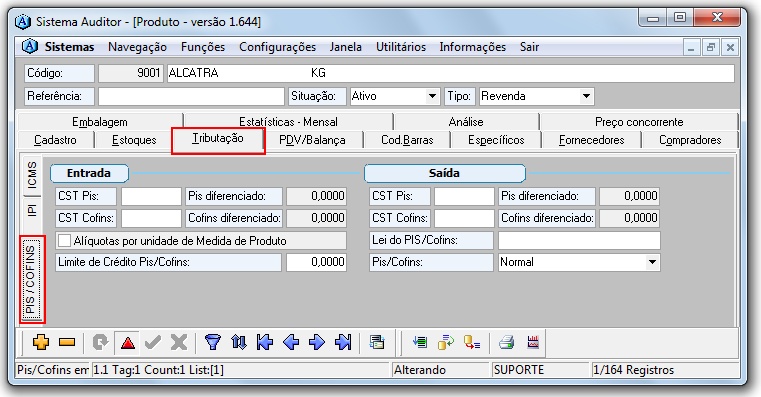Select the vertical PIS/COFINS side tab
This screenshot has width=761, height=397.
click(x=32, y=280)
